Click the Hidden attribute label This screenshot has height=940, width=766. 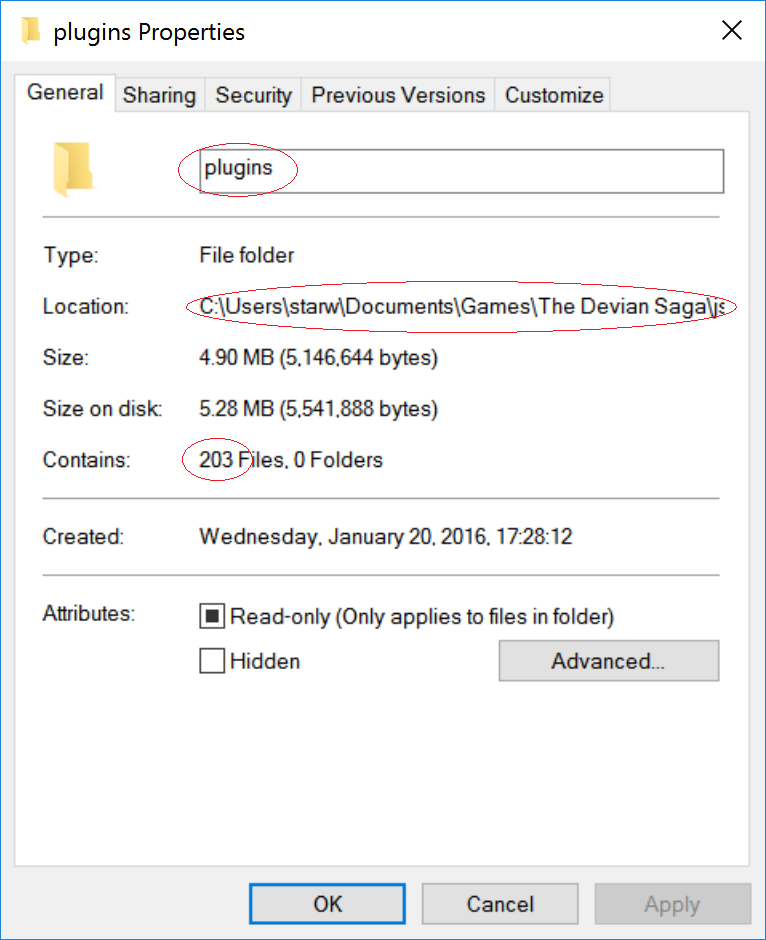265,661
